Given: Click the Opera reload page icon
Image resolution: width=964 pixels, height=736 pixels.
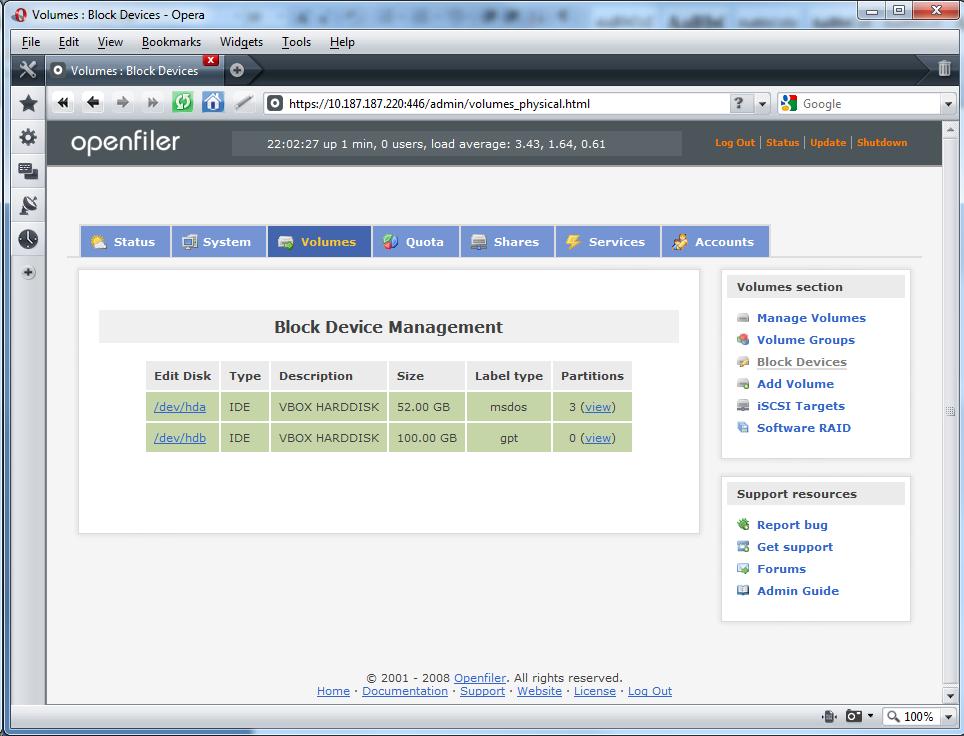Looking at the screenshot, I should coord(182,103).
